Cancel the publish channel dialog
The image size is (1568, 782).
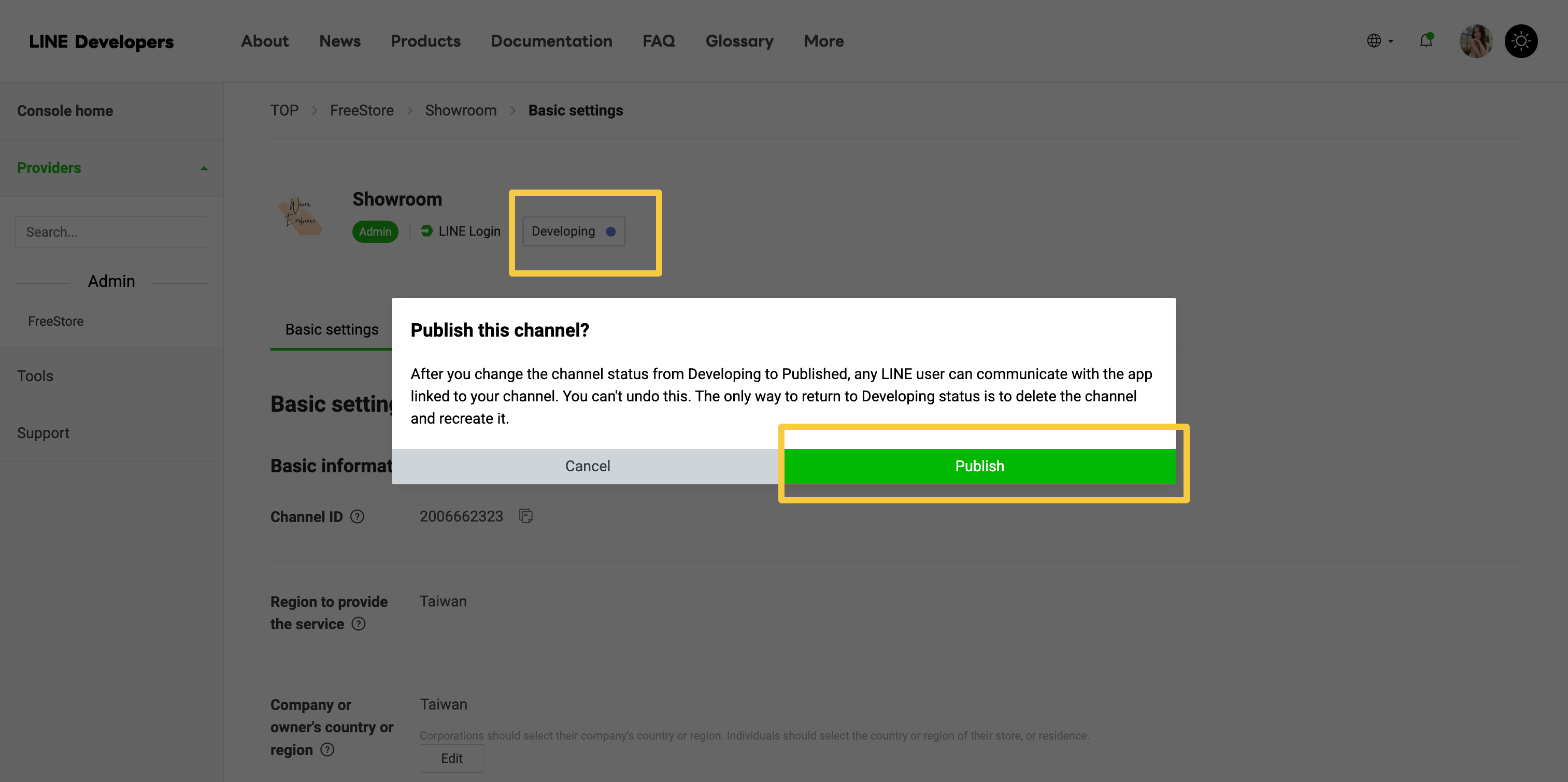coord(588,466)
